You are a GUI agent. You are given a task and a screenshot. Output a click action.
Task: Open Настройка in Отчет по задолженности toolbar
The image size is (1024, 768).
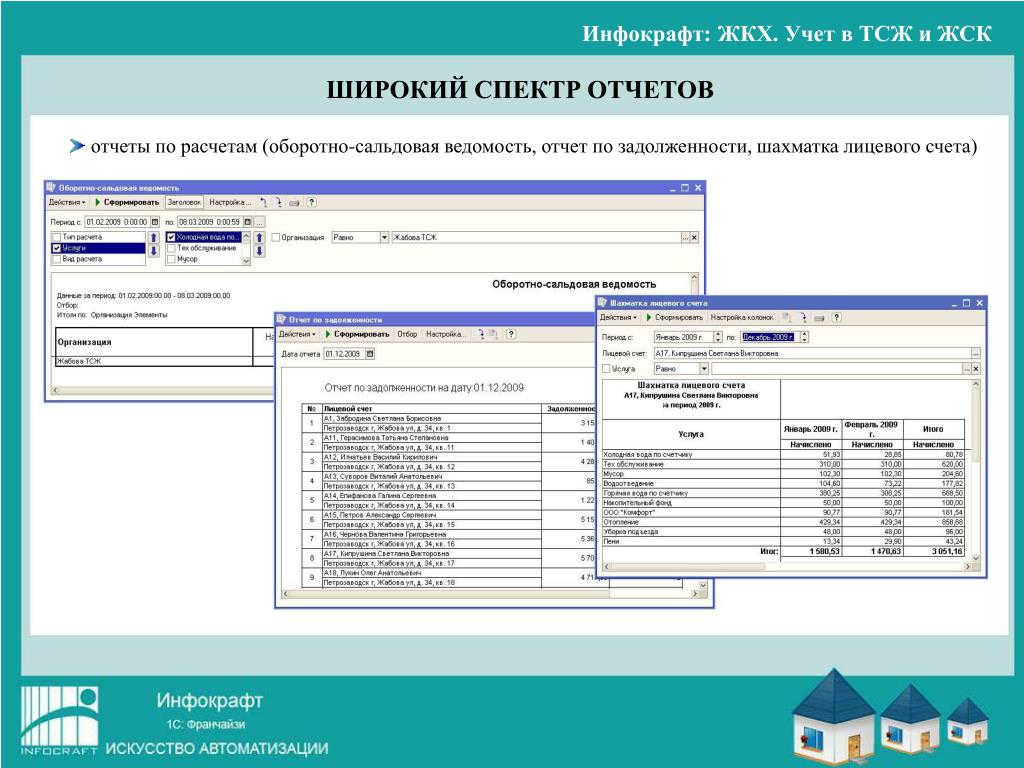coord(446,334)
